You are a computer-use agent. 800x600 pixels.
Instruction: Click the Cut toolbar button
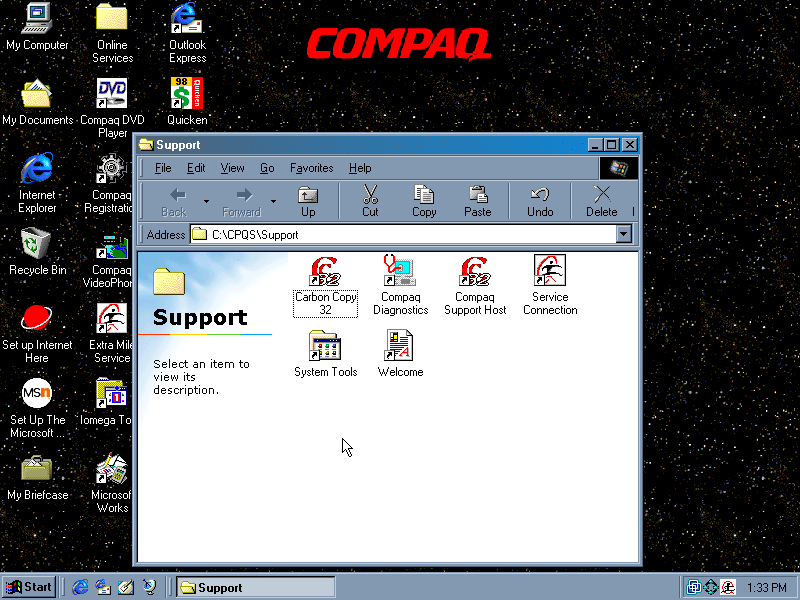[x=370, y=202]
